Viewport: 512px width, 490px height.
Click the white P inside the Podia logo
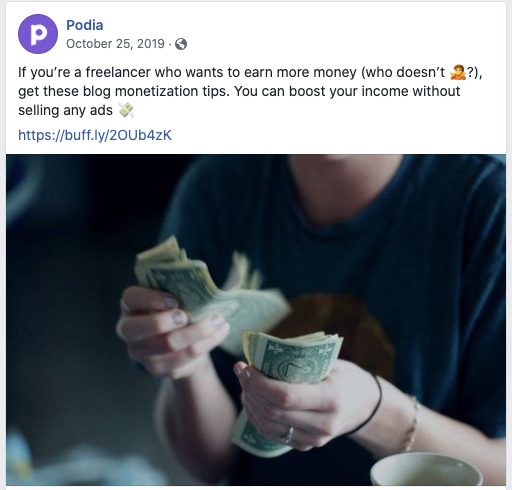coord(38,34)
